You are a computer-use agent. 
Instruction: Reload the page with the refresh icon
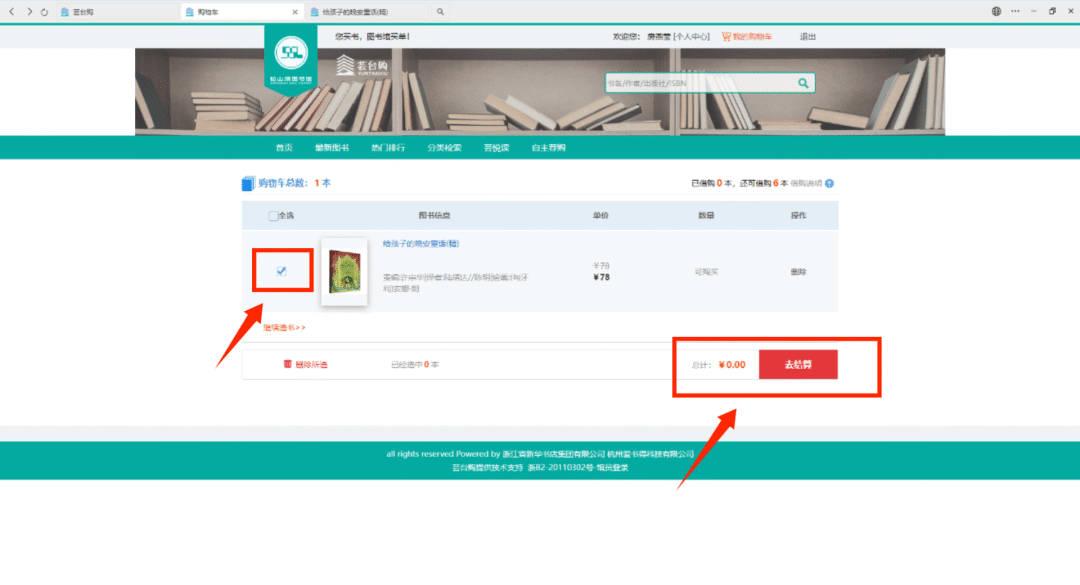44,12
